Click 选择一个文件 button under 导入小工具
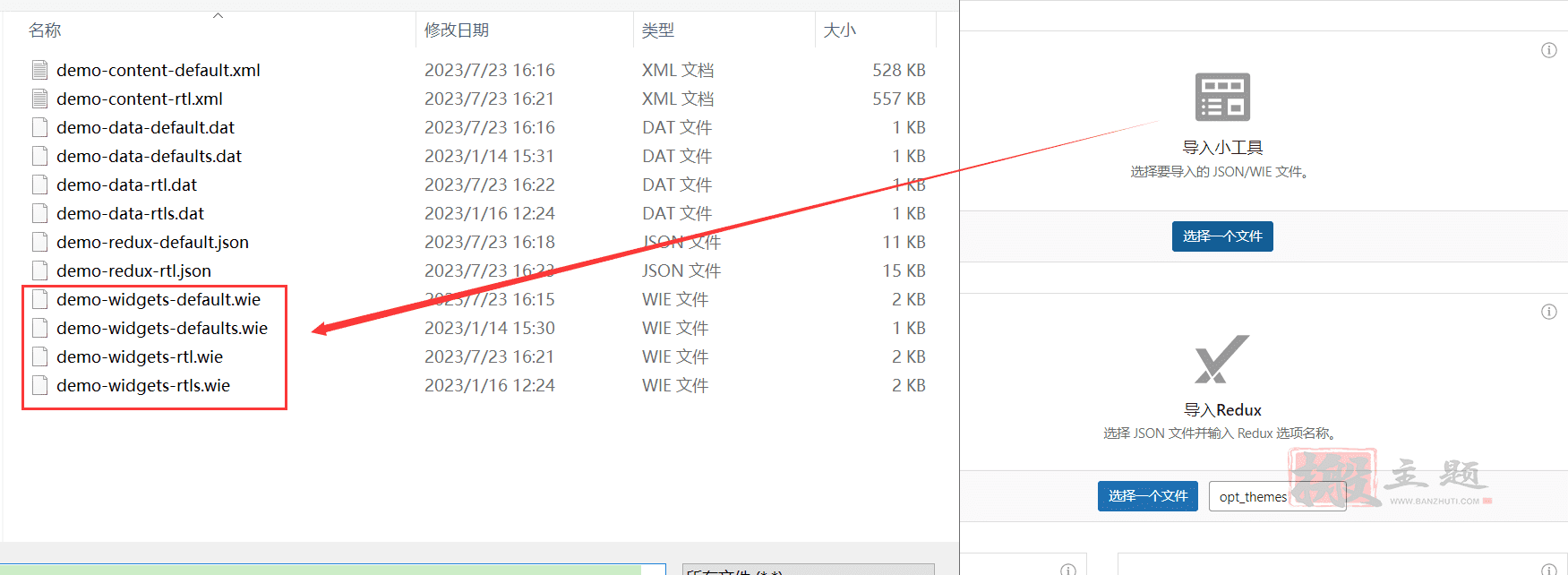Image resolution: width=1568 pixels, height=575 pixels. tap(1222, 236)
